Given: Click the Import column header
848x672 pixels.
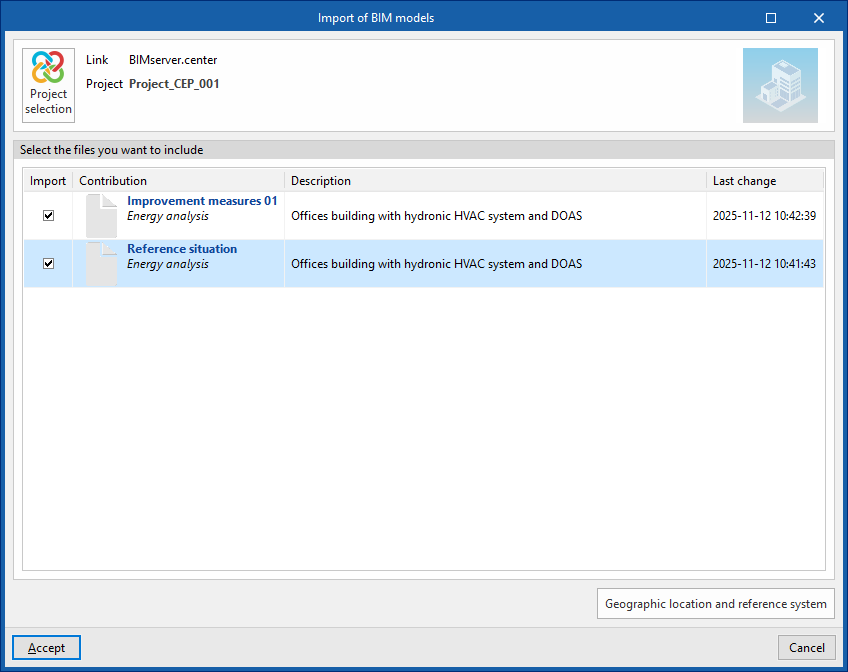Looking at the screenshot, I should point(48,181).
